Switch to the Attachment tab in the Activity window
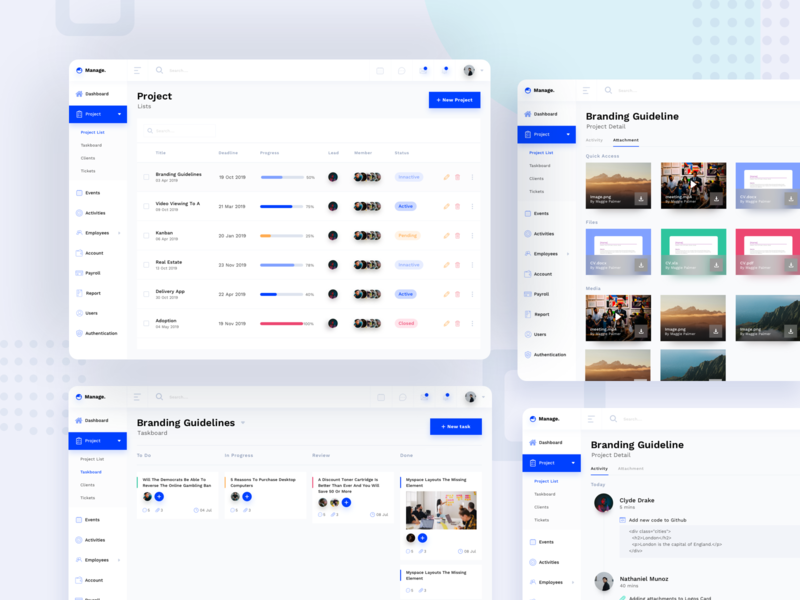The height and width of the screenshot is (600, 800). [x=631, y=468]
